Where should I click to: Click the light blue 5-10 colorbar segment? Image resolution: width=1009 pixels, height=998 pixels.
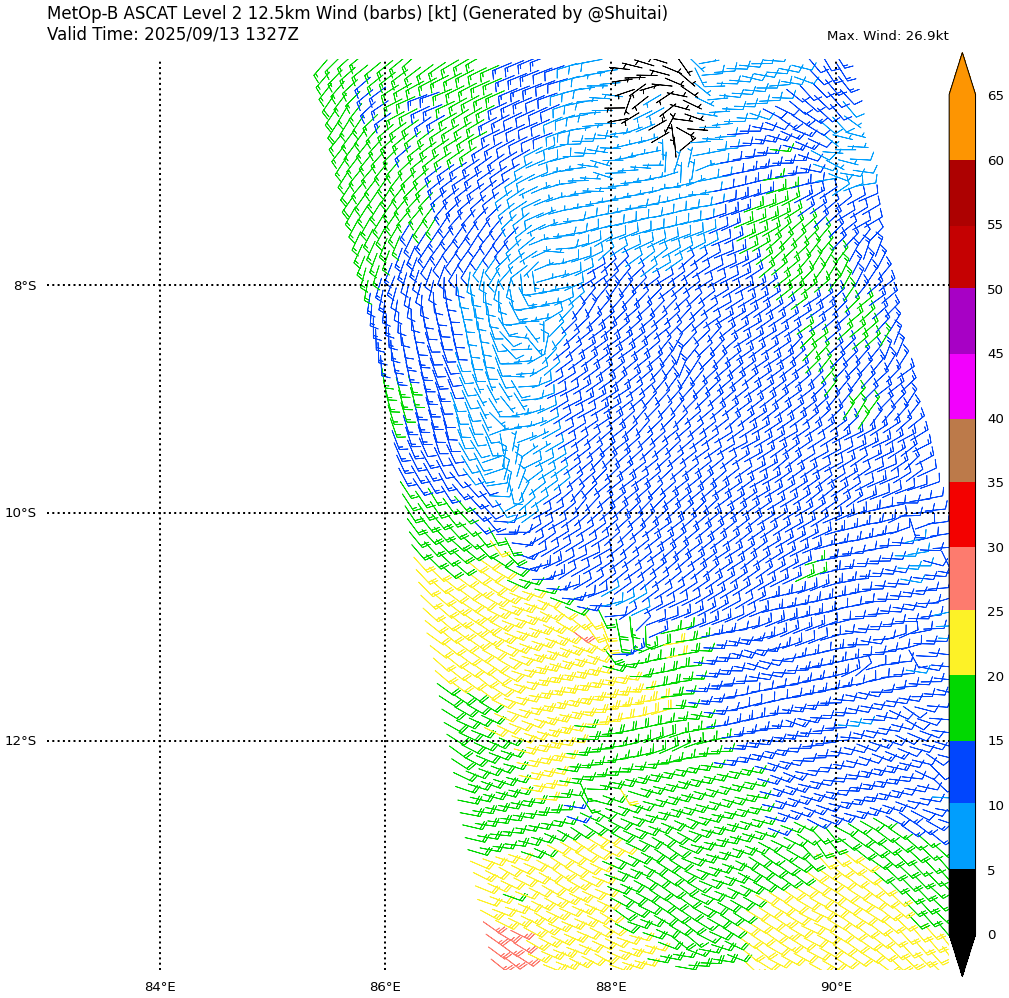962,836
